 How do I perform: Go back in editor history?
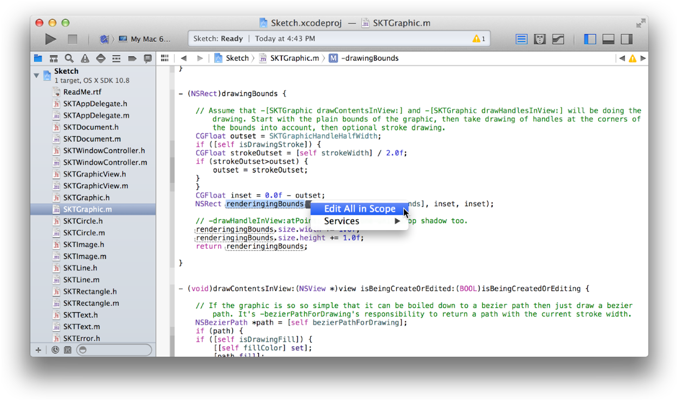coord(184,58)
